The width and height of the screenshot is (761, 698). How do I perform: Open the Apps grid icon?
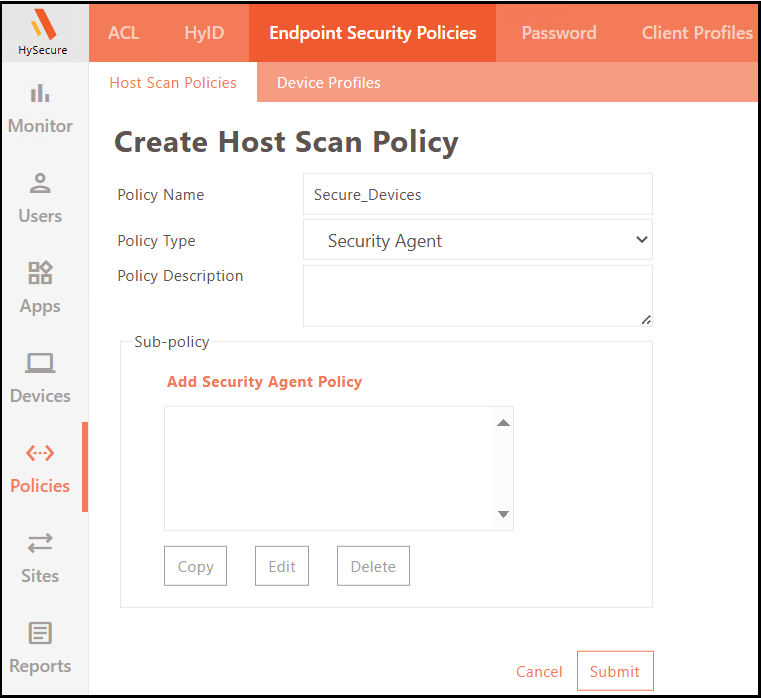pyautogui.click(x=40, y=274)
